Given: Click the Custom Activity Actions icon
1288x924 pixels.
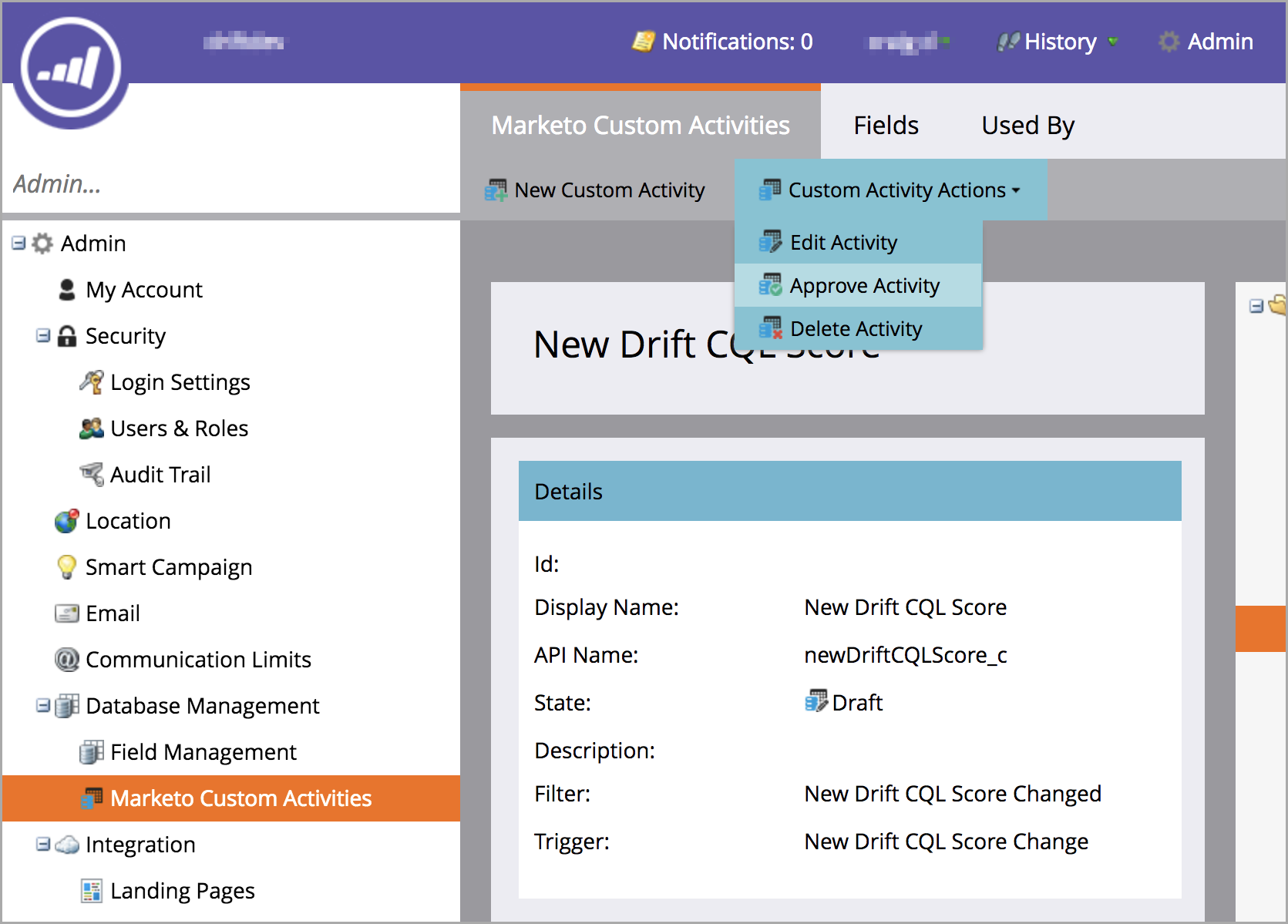Looking at the screenshot, I should tap(770, 190).
